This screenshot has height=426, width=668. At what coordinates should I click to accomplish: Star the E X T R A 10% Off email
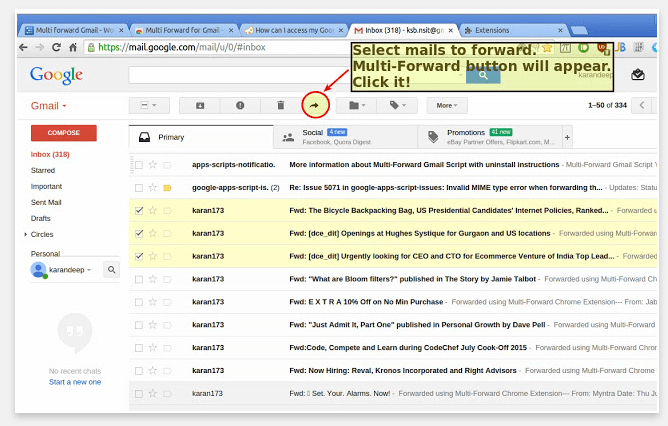coord(153,302)
